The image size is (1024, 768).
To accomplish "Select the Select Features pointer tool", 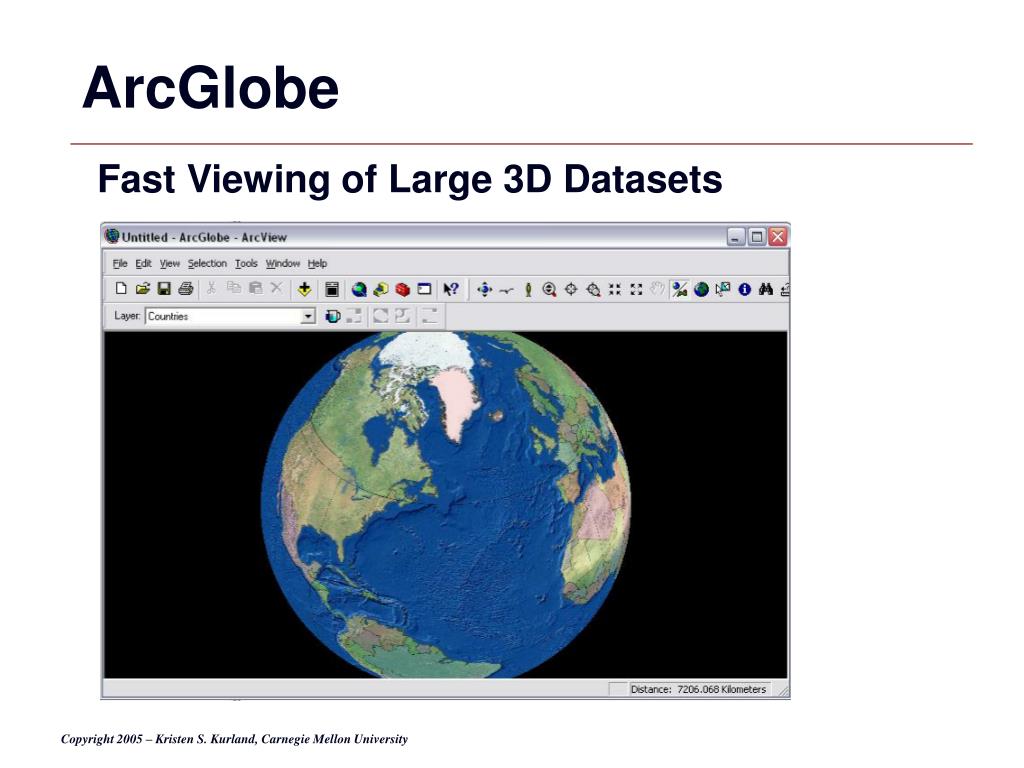I will (x=723, y=289).
